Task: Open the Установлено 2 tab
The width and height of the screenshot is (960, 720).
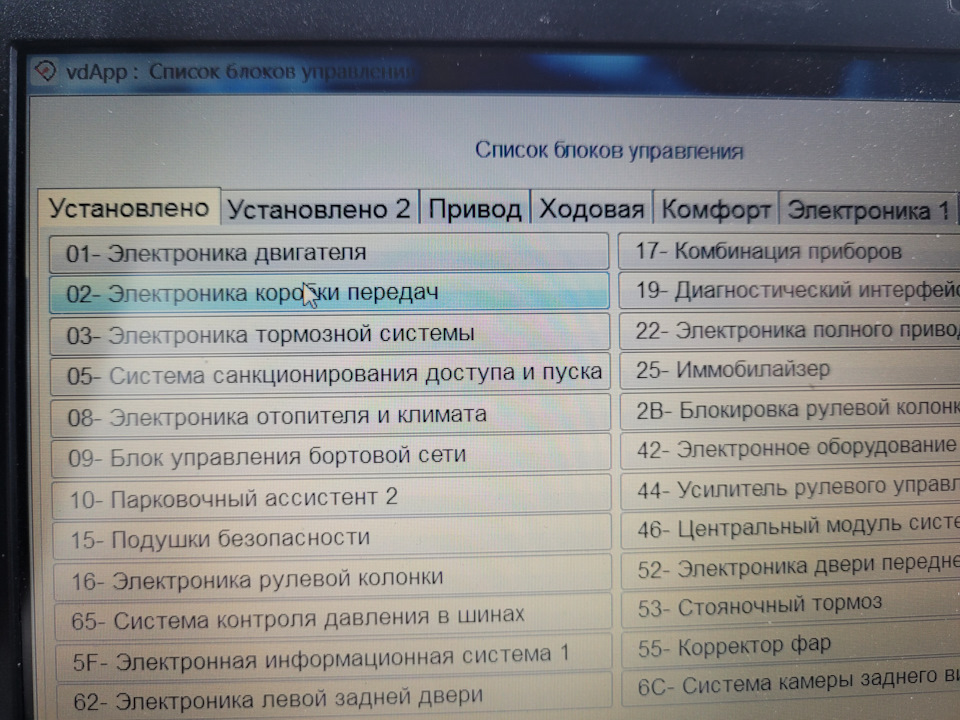Action: (x=320, y=209)
